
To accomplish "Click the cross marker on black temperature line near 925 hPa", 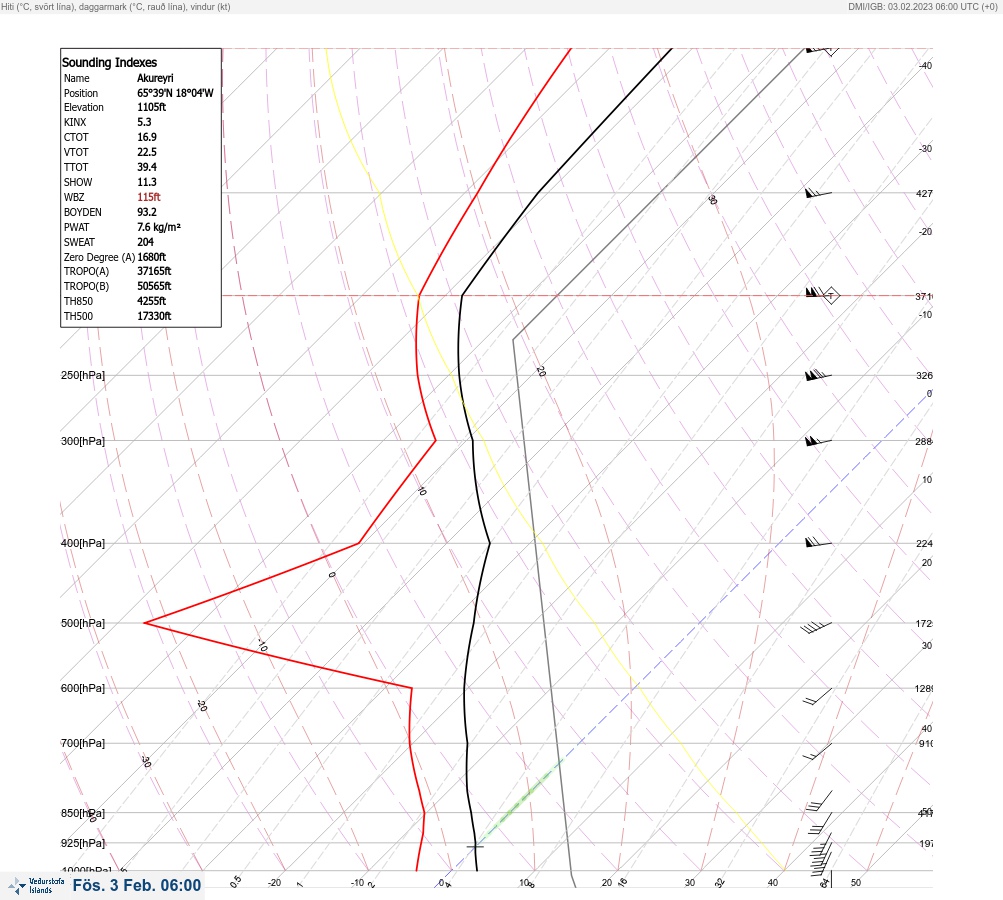I will coord(475,846).
